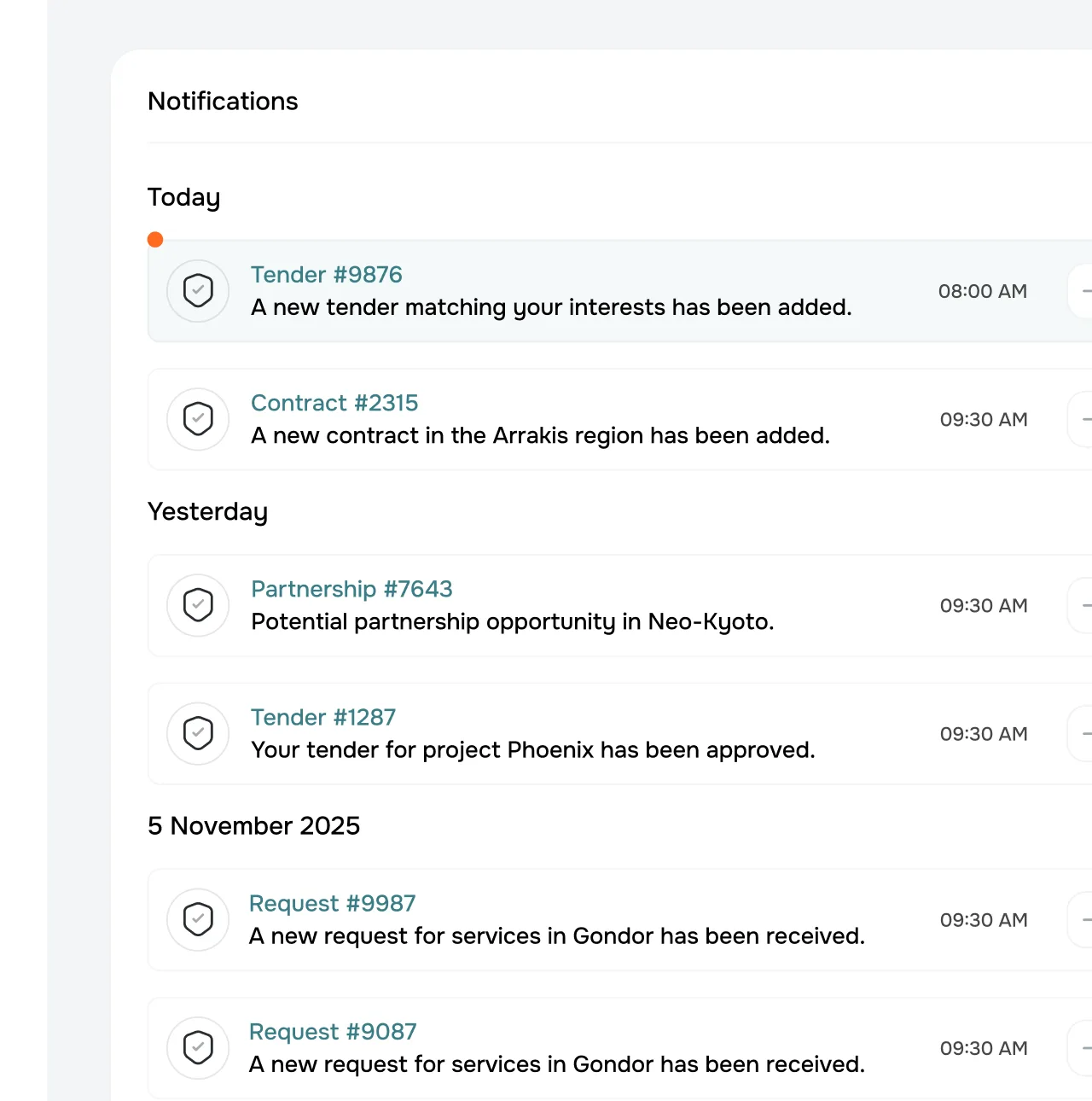
Task: Select the project Phoenix approved message text
Action: (x=533, y=749)
